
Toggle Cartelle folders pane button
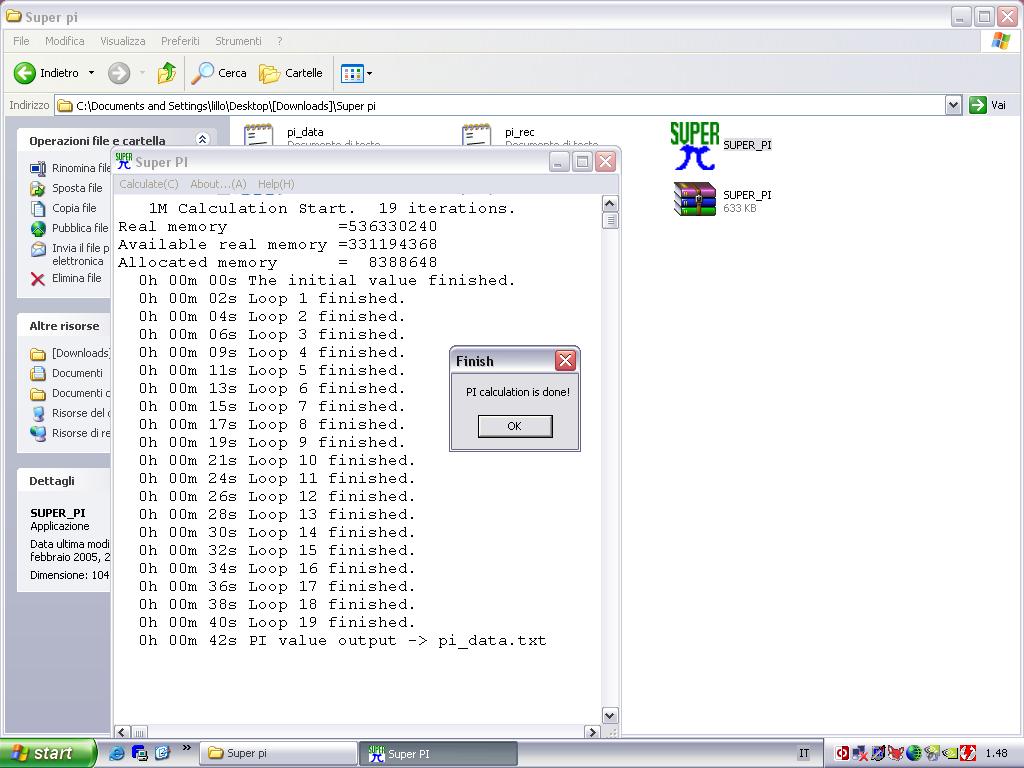tap(291, 73)
